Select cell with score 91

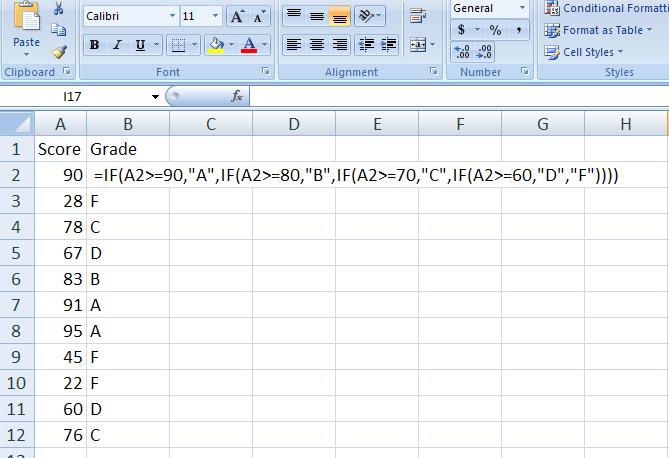coord(61,305)
